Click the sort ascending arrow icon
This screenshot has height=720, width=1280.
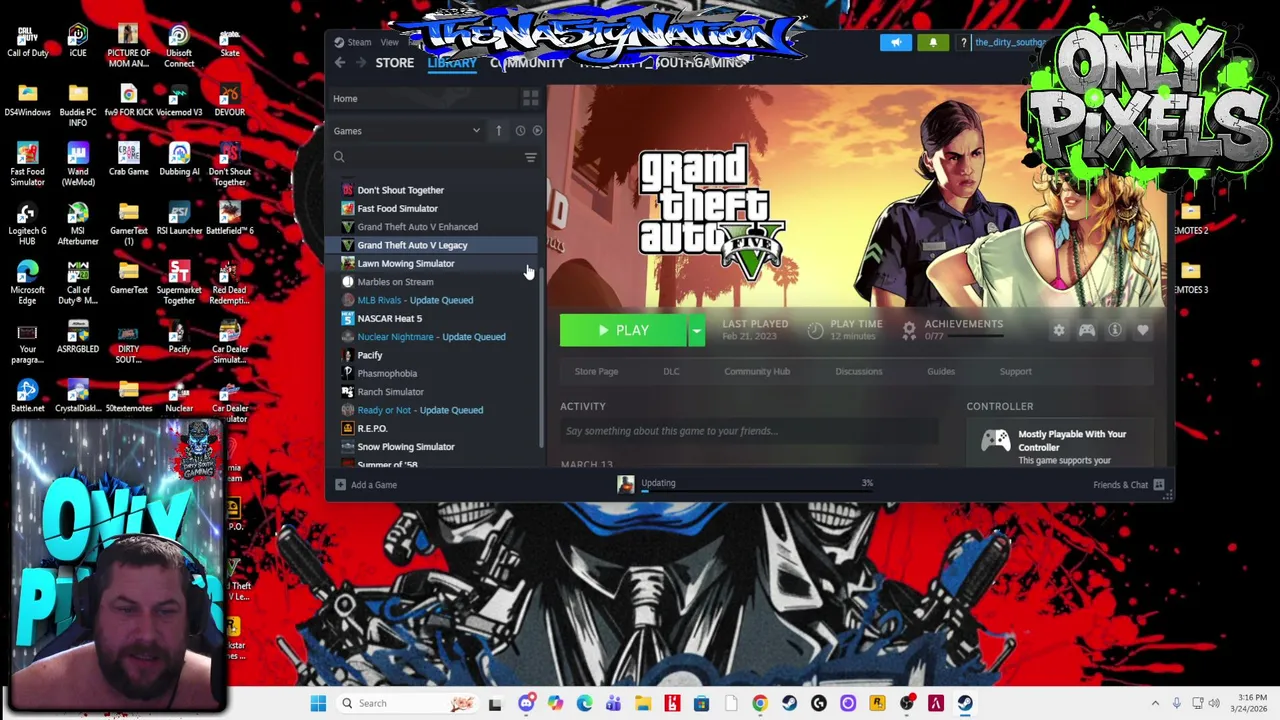[x=499, y=131]
